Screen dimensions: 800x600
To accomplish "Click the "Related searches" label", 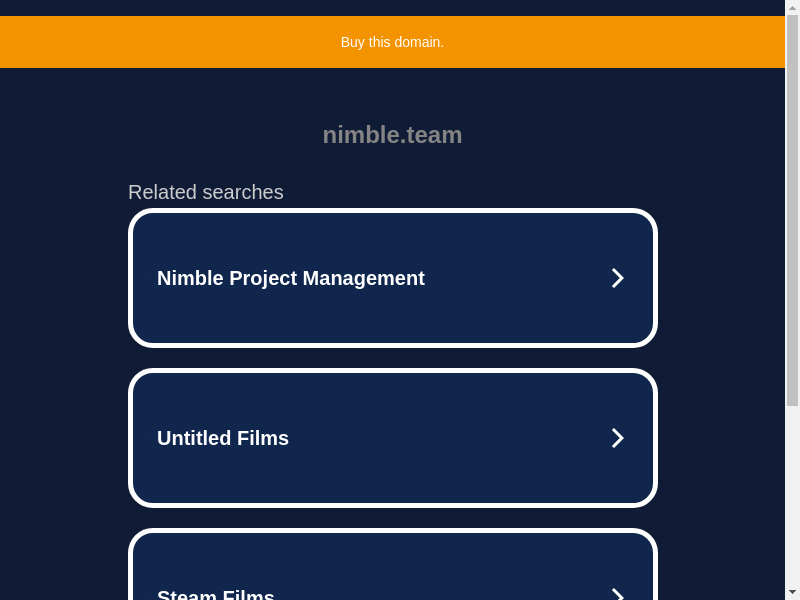I will 206,192.
